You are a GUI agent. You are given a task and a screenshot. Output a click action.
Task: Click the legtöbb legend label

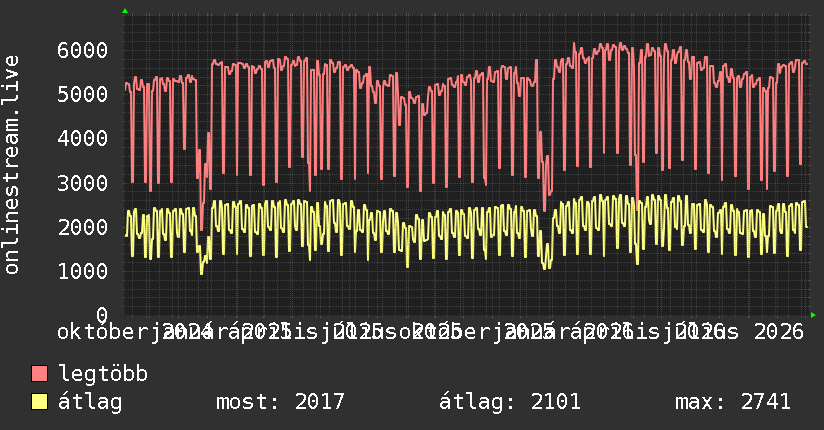[x=103, y=374]
